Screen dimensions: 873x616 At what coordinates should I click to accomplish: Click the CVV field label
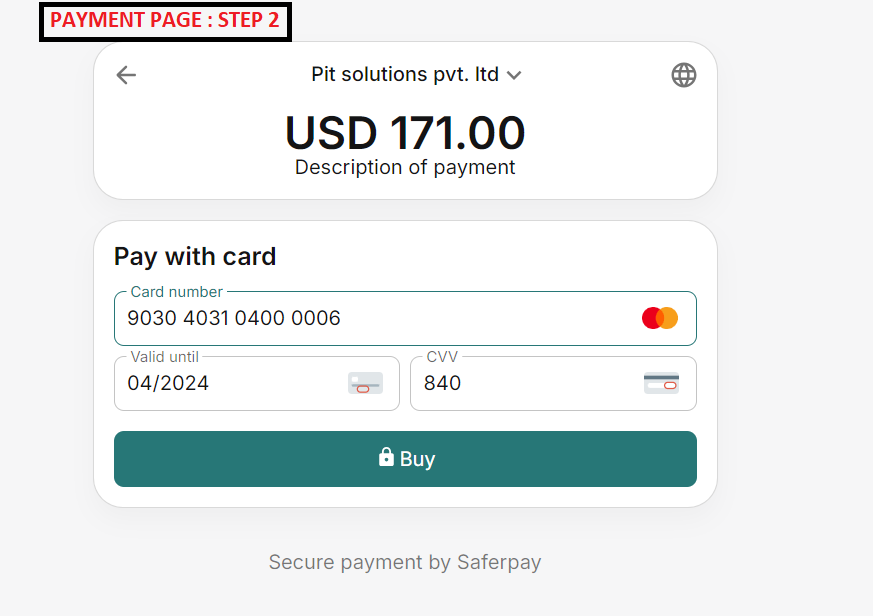click(x=442, y=357)
